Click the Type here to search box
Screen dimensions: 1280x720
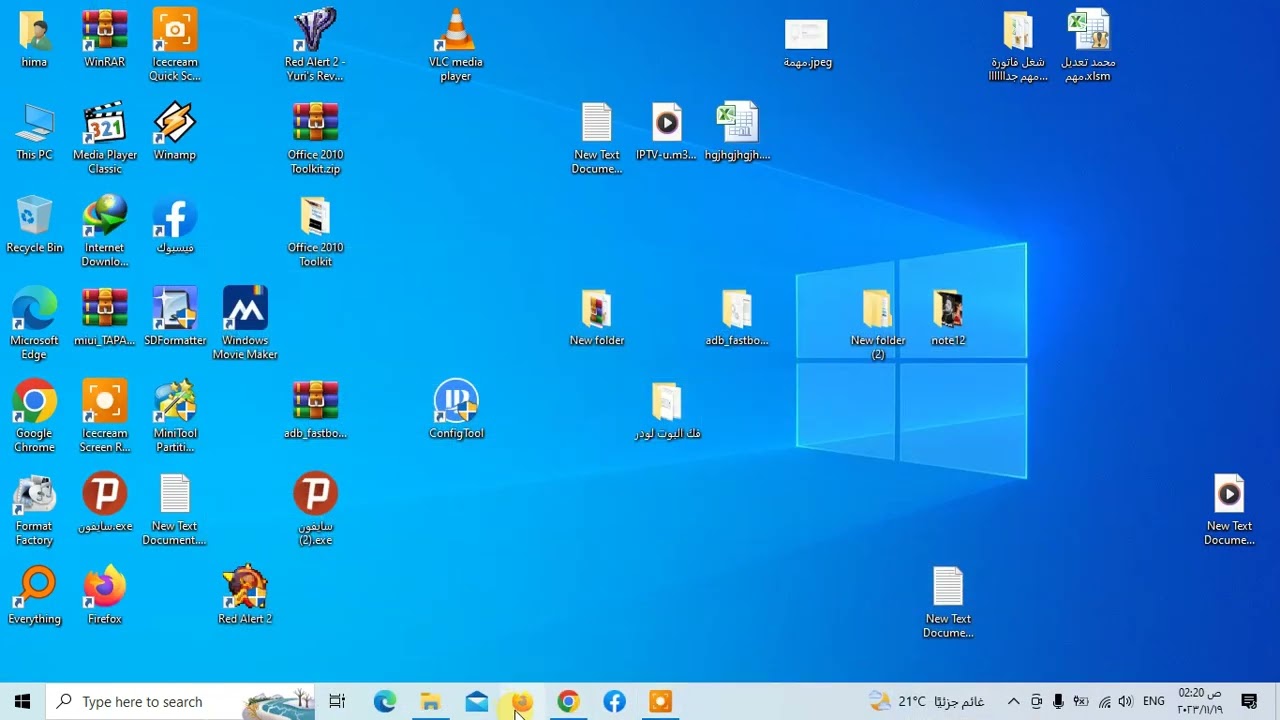tap(181, 702)
